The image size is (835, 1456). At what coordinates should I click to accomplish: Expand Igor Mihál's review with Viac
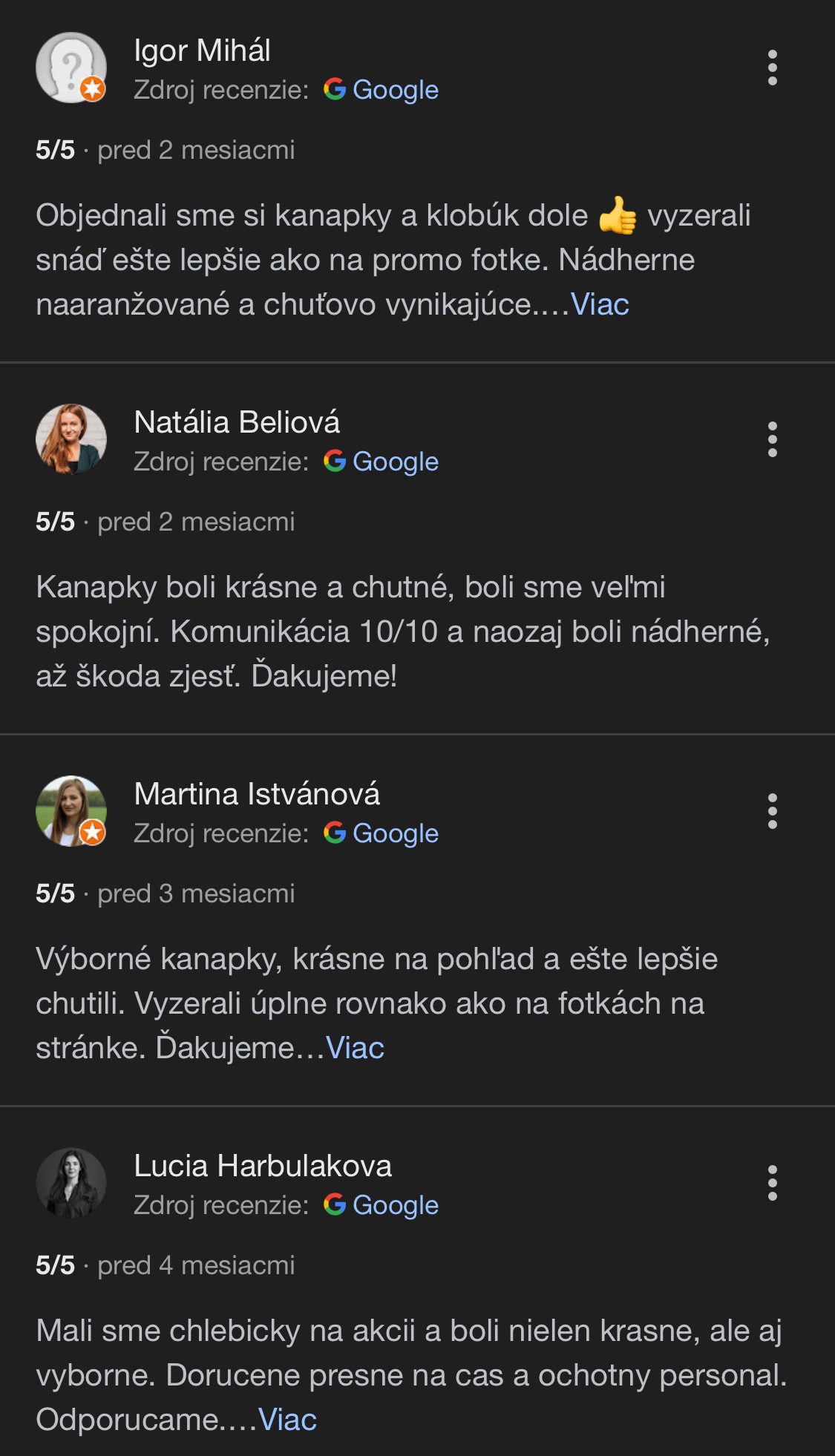(600, 305)
